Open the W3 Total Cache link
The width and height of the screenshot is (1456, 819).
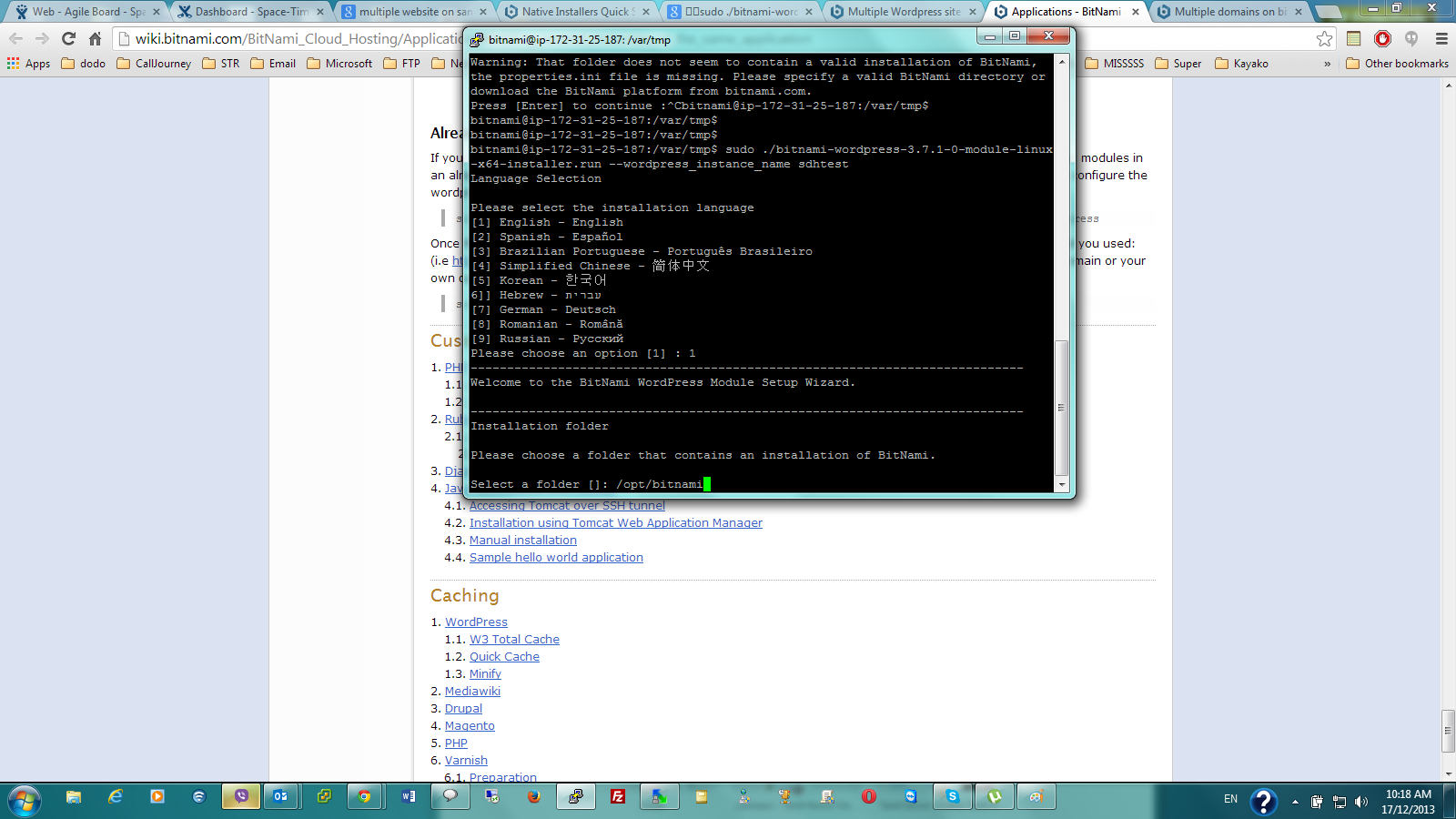click(x=514, y=640)
